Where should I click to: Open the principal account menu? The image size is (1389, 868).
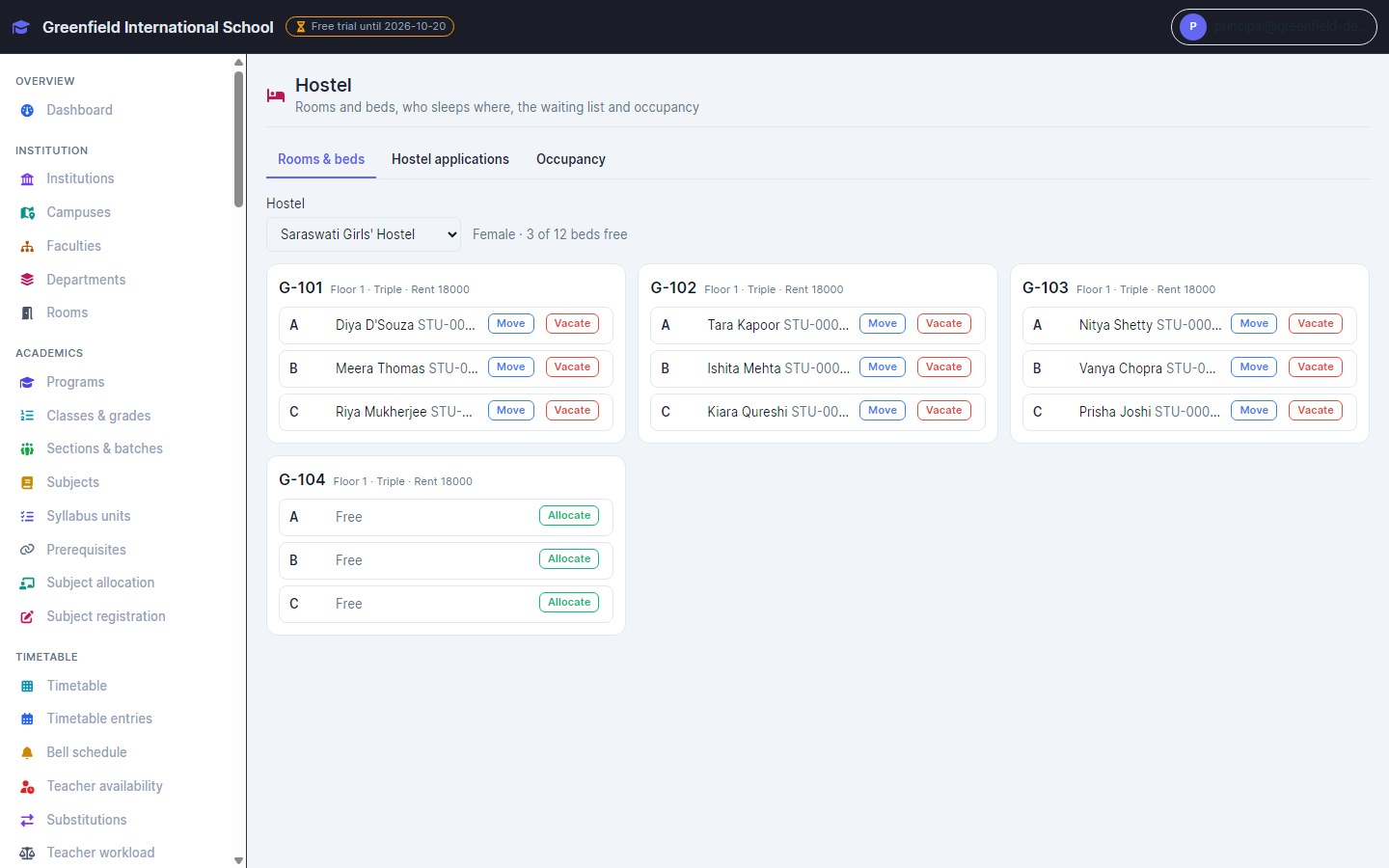(1273, 27)
